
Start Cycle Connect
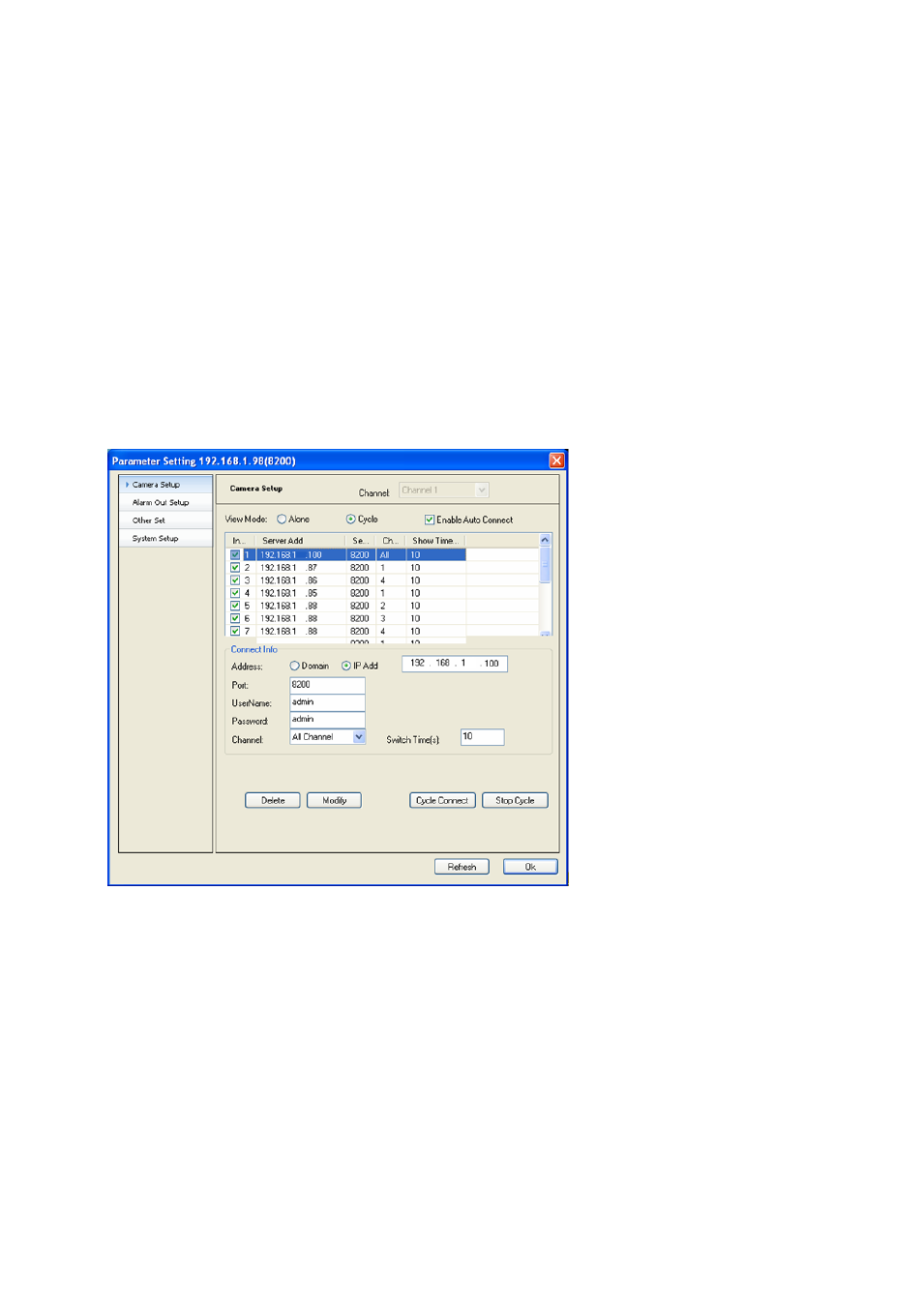tap(442, 800)
